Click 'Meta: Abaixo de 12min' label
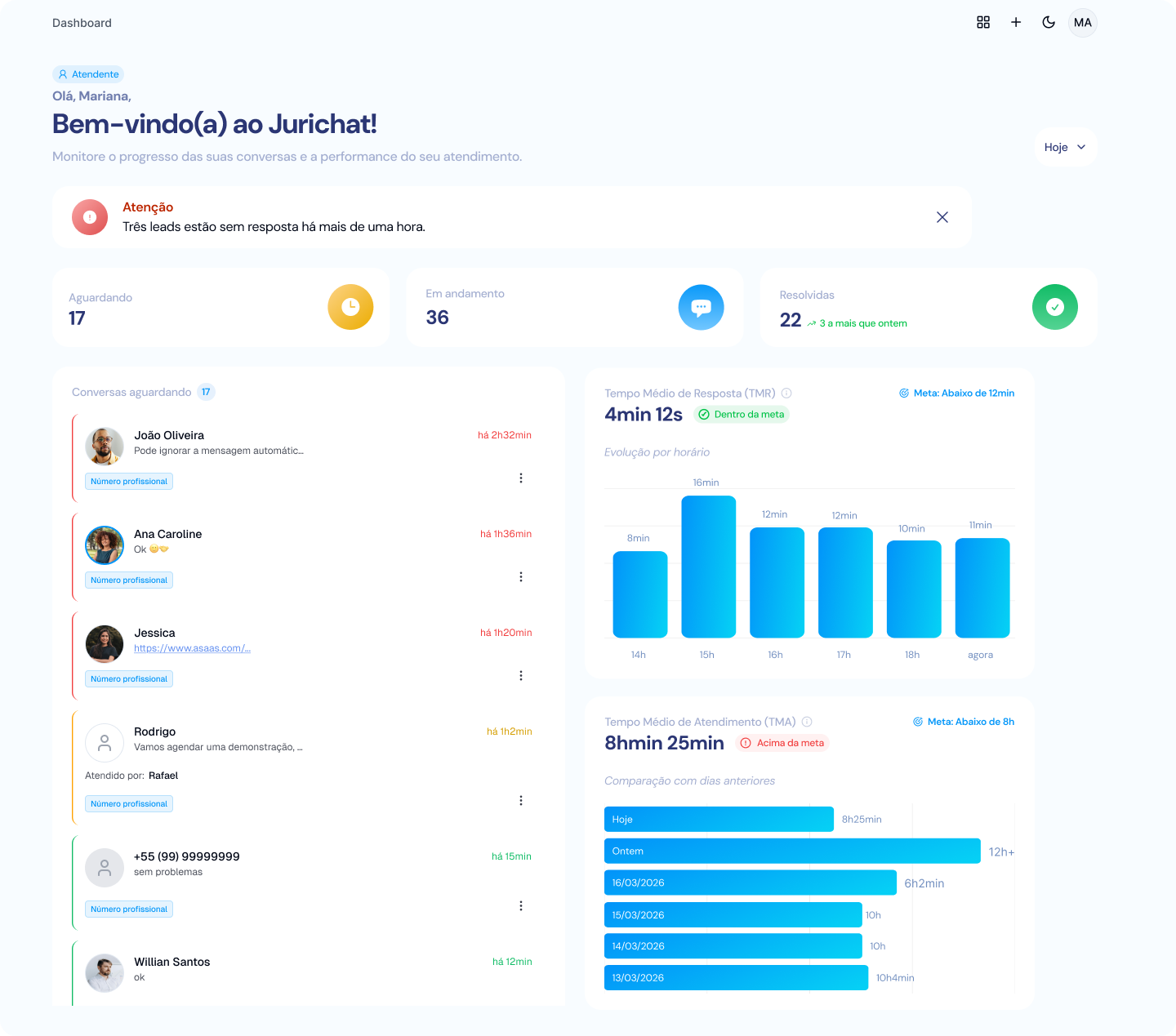1176x1036 pixels. click(964, 393)
